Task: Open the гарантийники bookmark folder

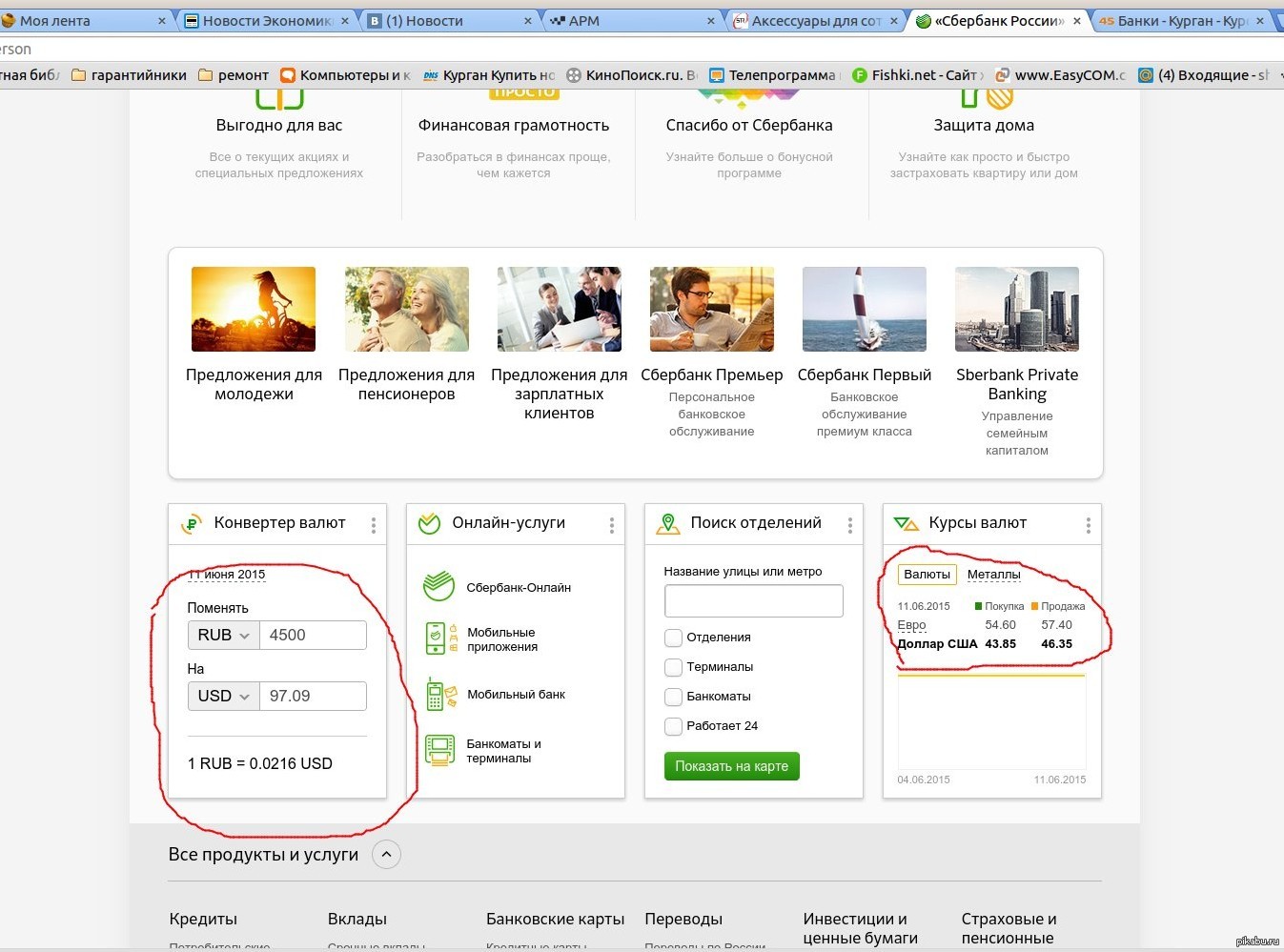Action: 129,75
